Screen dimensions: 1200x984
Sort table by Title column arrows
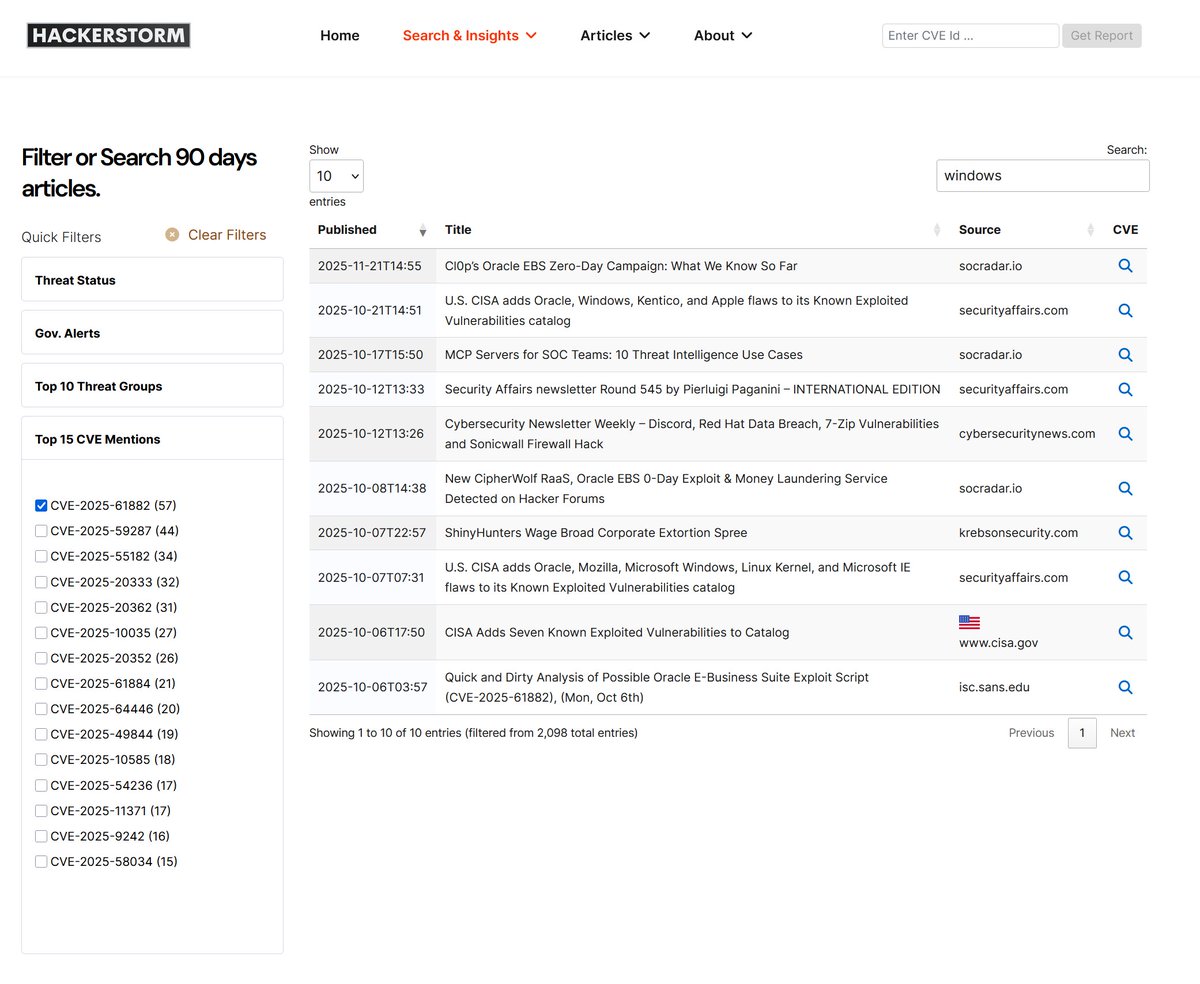(x=937, y=230)
